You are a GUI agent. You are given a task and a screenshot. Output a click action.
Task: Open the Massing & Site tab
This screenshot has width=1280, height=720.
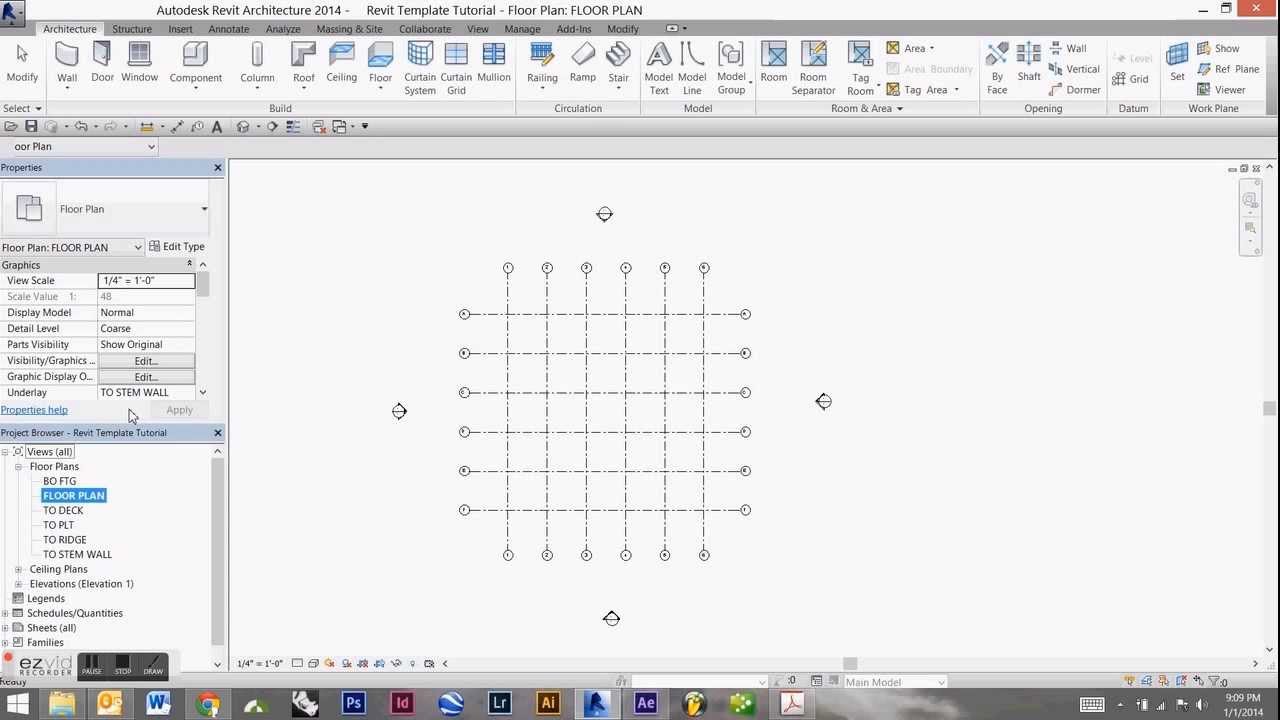click(x=349, y=29)
